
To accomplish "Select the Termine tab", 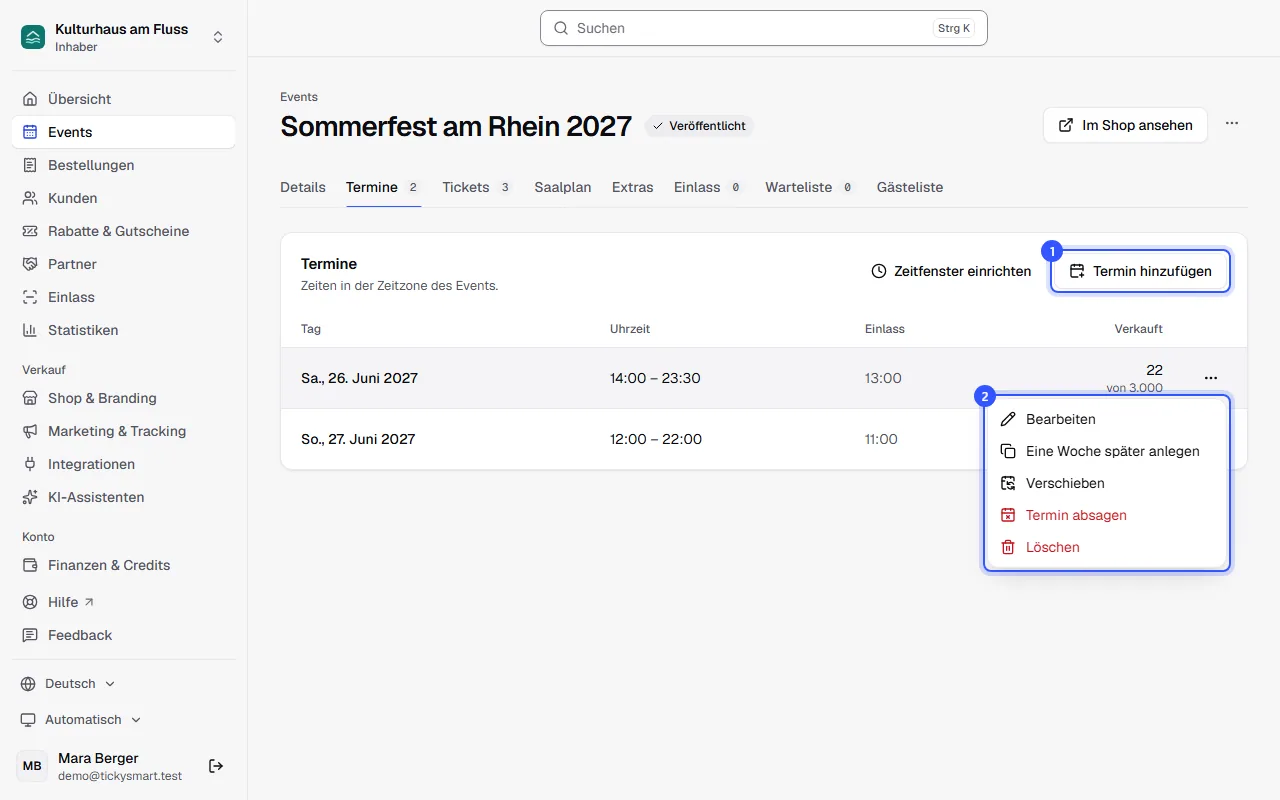I will click(384, 187).
